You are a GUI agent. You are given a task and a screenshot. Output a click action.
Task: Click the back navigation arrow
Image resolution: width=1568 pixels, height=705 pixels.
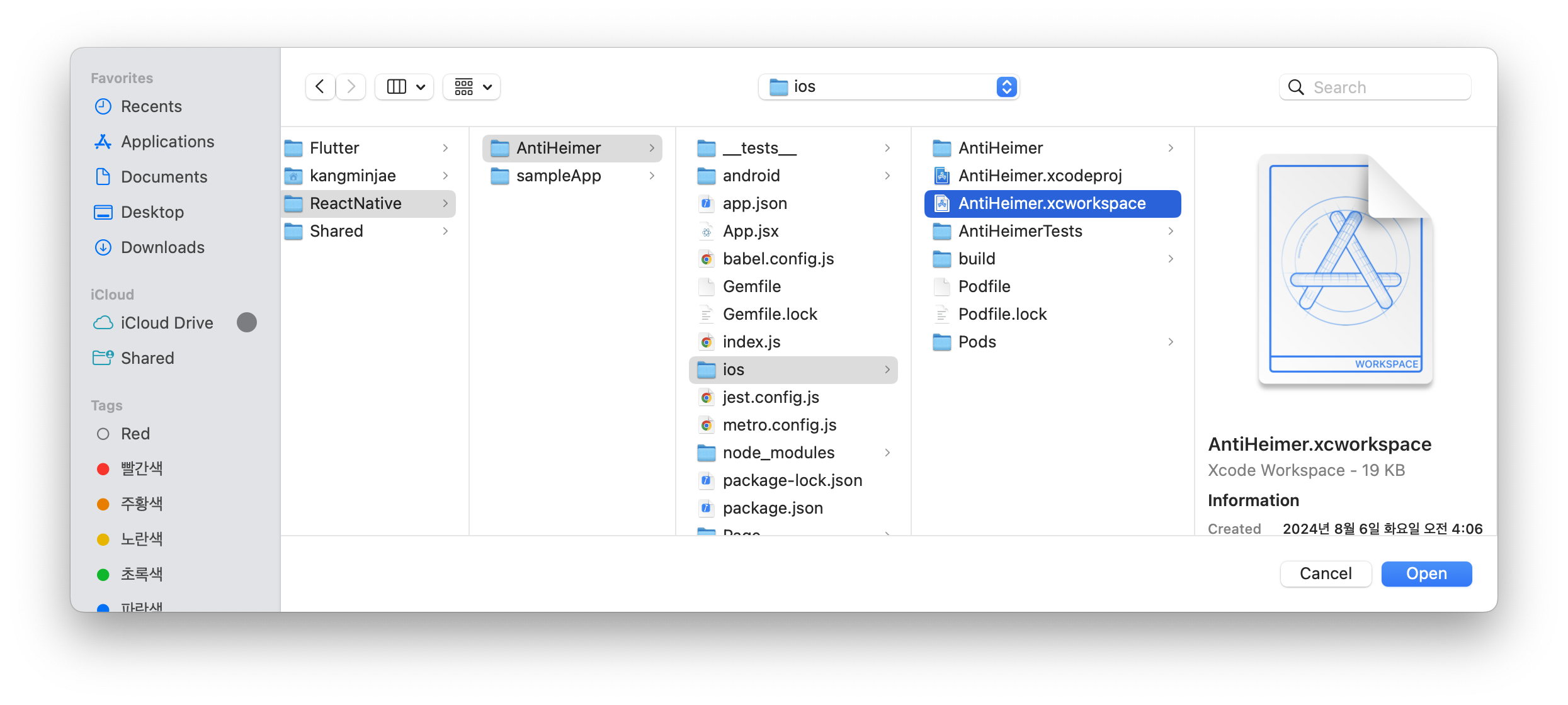coord(320,87)
